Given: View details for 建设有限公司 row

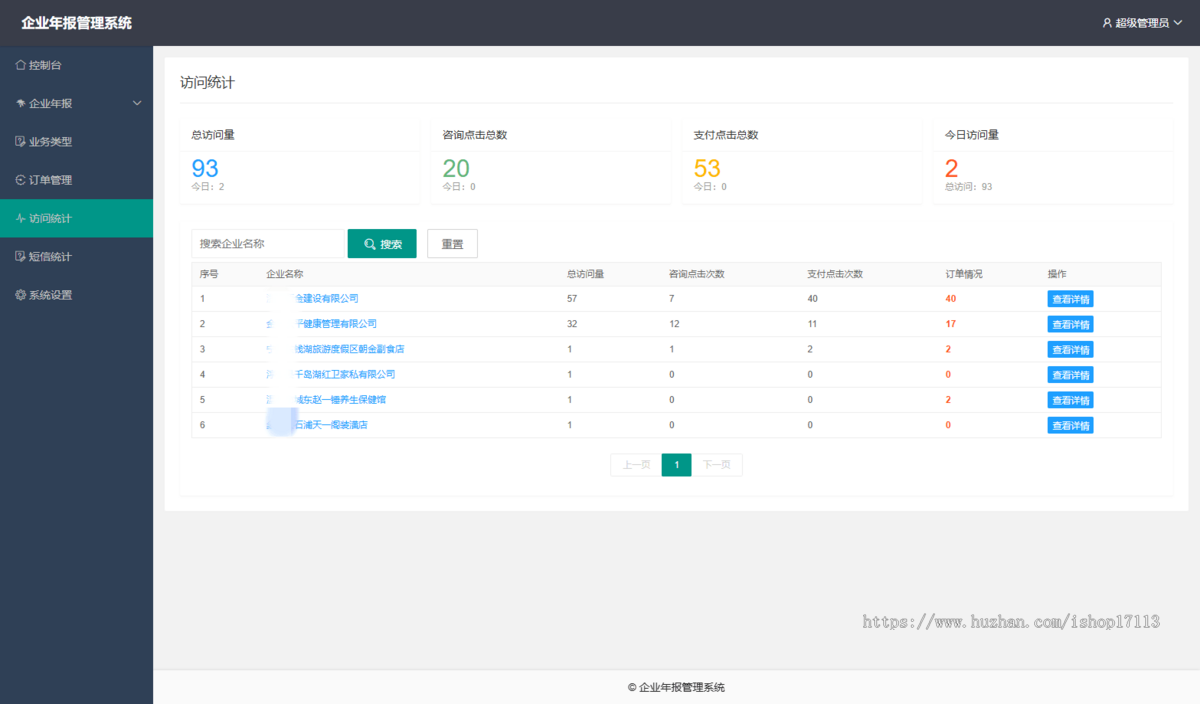Looking at the screenshot, I should coord(1070,299).
